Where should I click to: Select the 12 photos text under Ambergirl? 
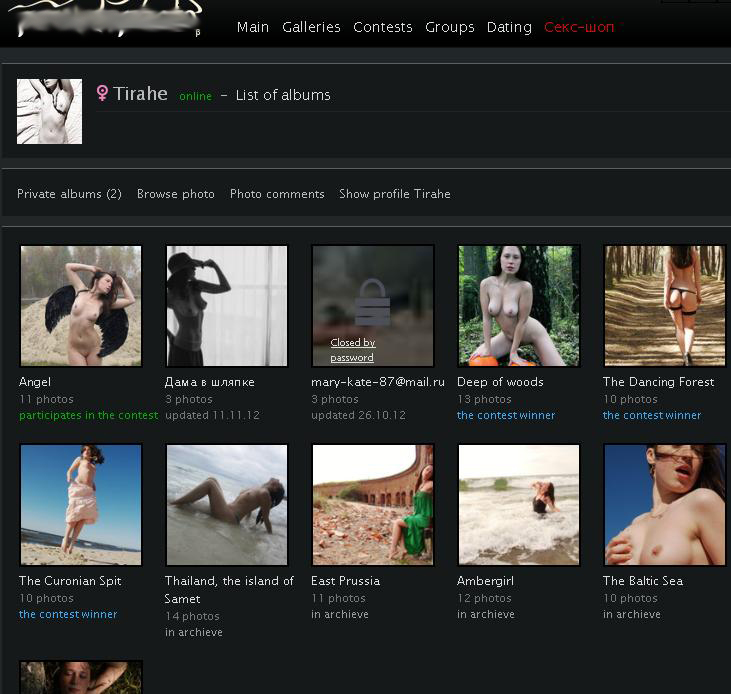click(484, 598)
